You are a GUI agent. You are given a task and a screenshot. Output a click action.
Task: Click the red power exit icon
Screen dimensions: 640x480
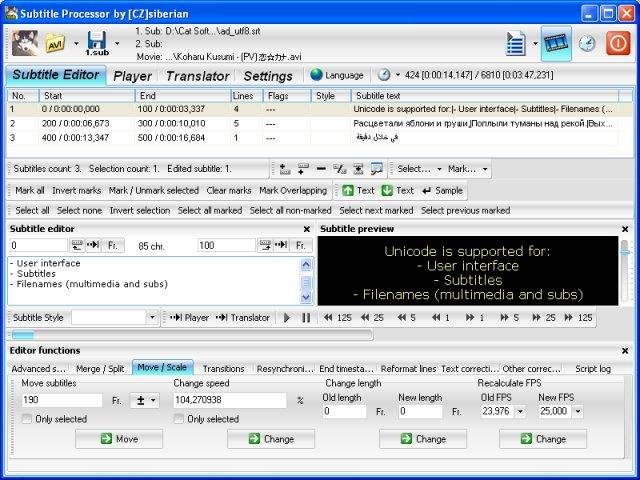click(x=618, y=43)
